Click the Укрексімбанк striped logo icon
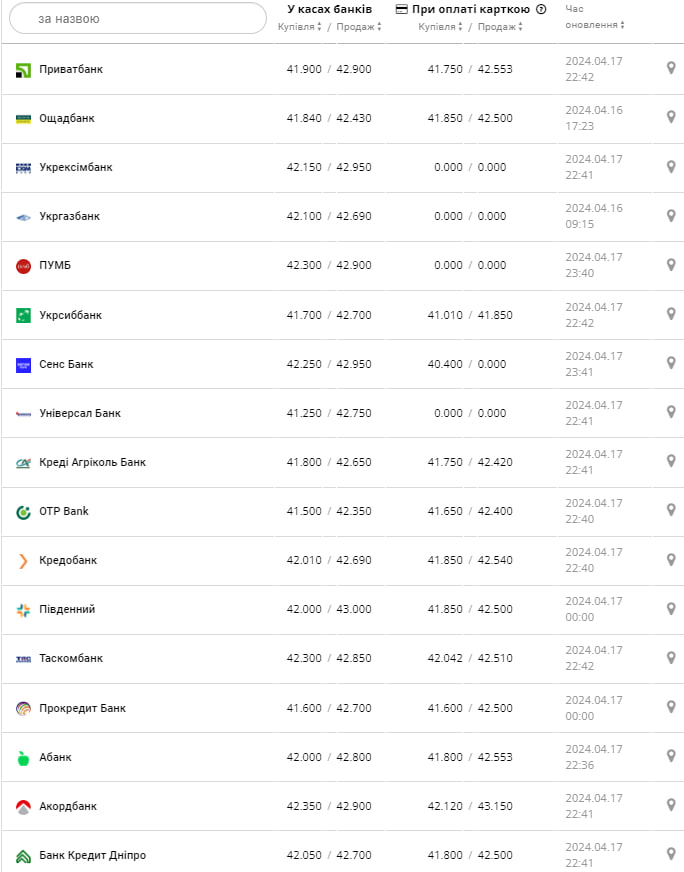 point(24,167)
